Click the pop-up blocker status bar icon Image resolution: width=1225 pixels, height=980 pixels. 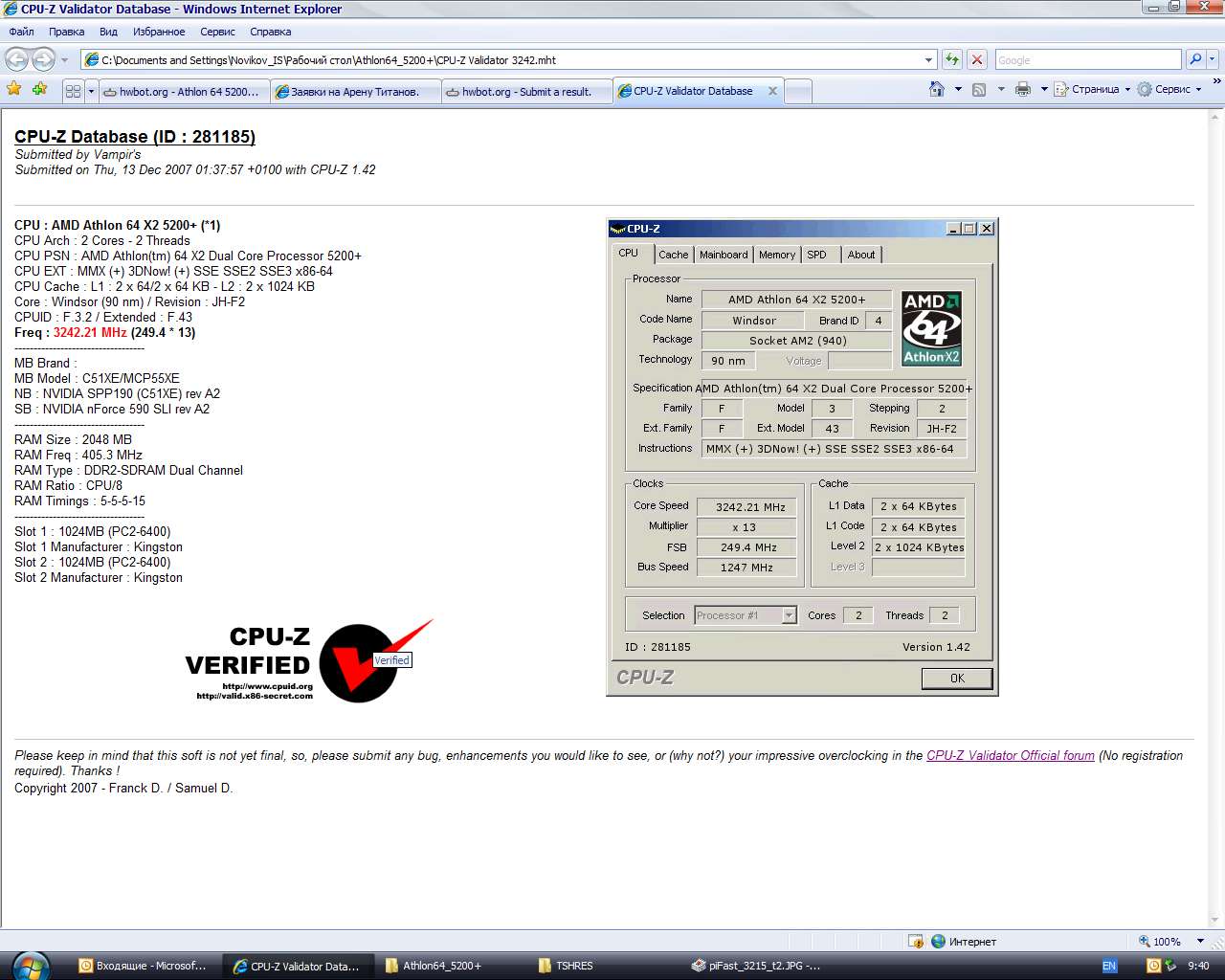coord(916,941)
